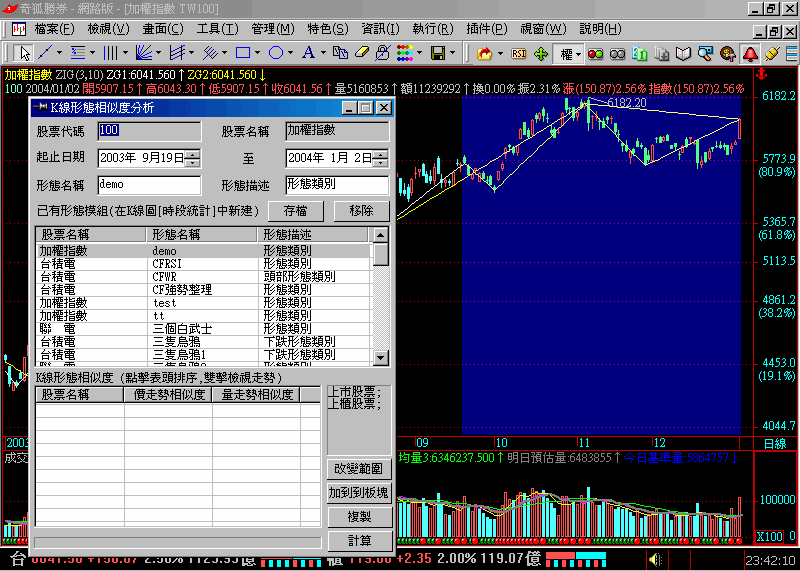Click the 複製 button
Image resolution: width=800 pixels, height=571 pixels.
pos(359,517)
